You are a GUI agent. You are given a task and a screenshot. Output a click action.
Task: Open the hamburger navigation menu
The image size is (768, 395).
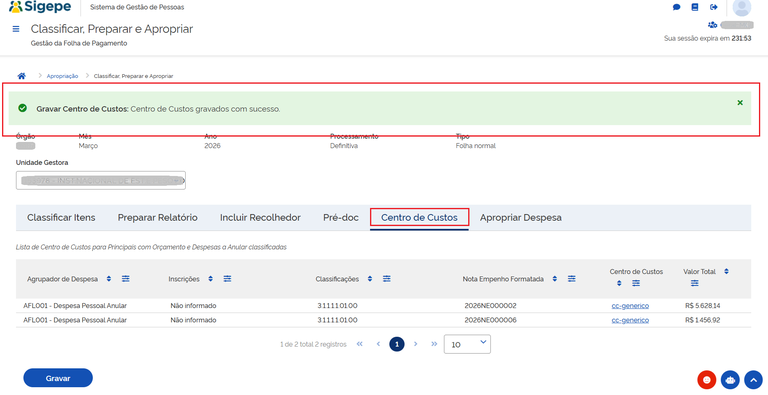[16, 29]
